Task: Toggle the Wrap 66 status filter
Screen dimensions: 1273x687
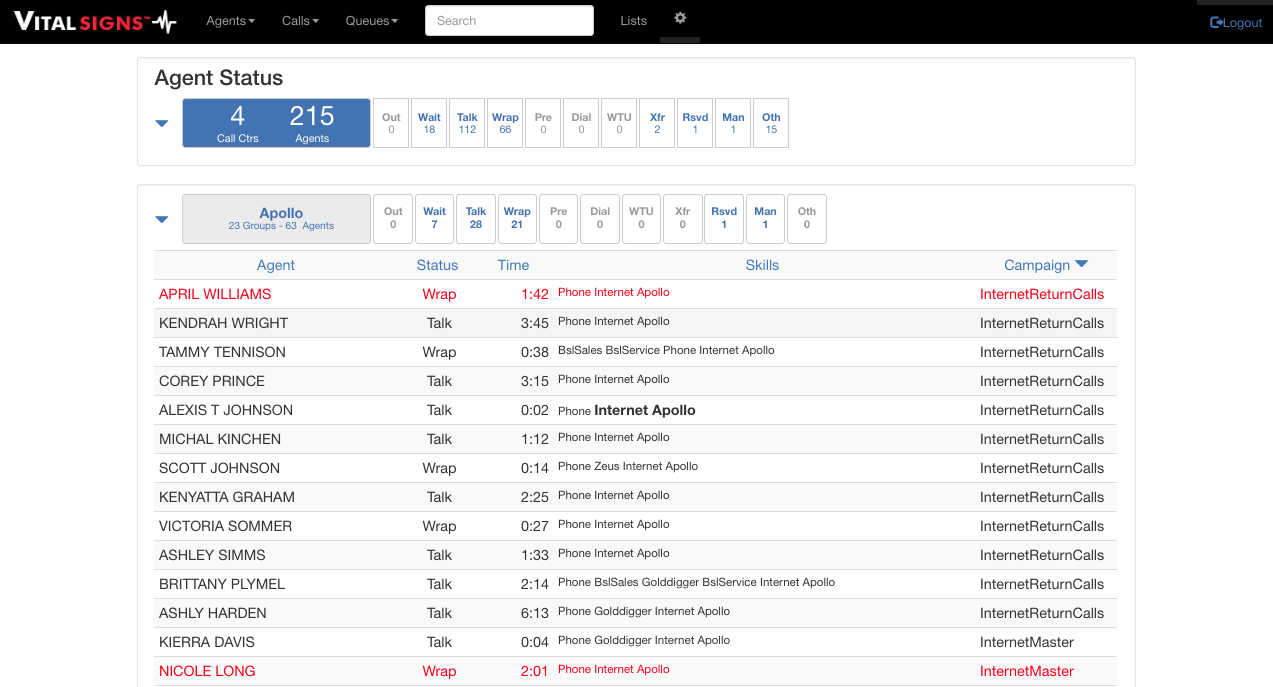Action: point(505,123)
